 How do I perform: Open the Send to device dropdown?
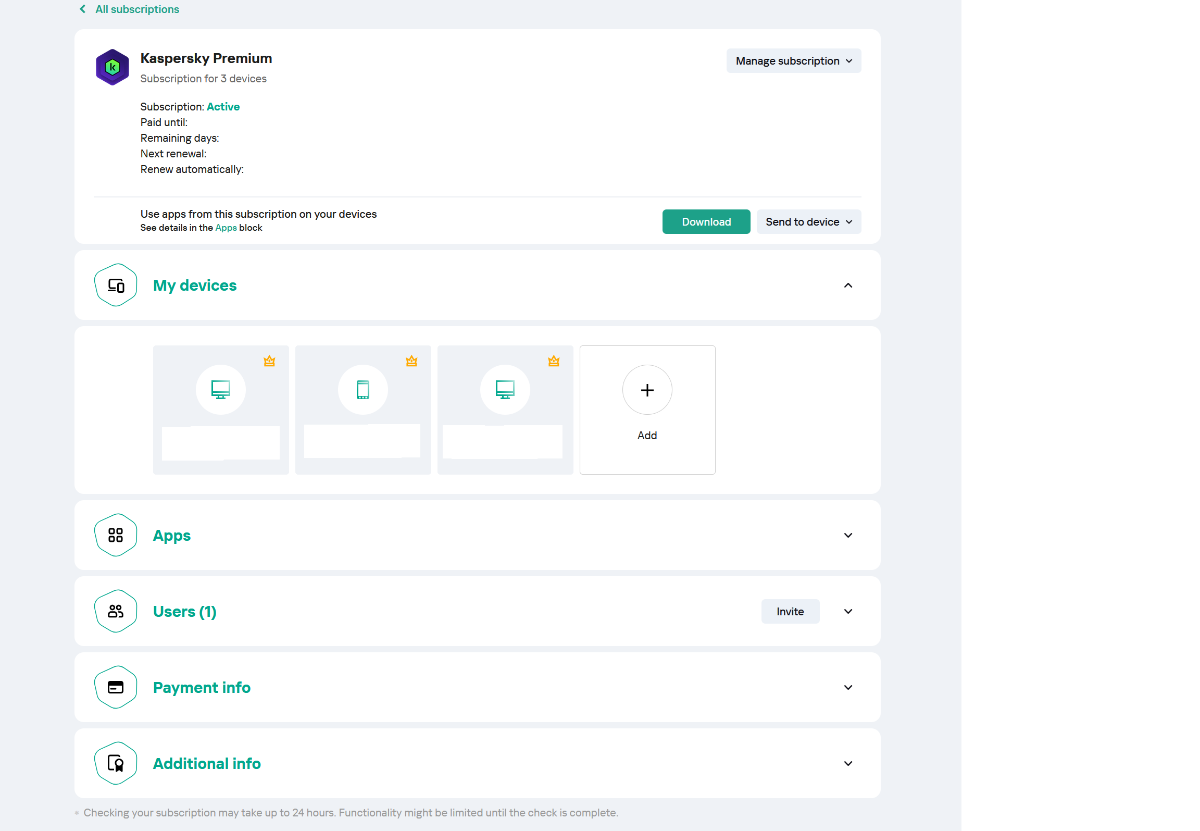click(808, 222)
